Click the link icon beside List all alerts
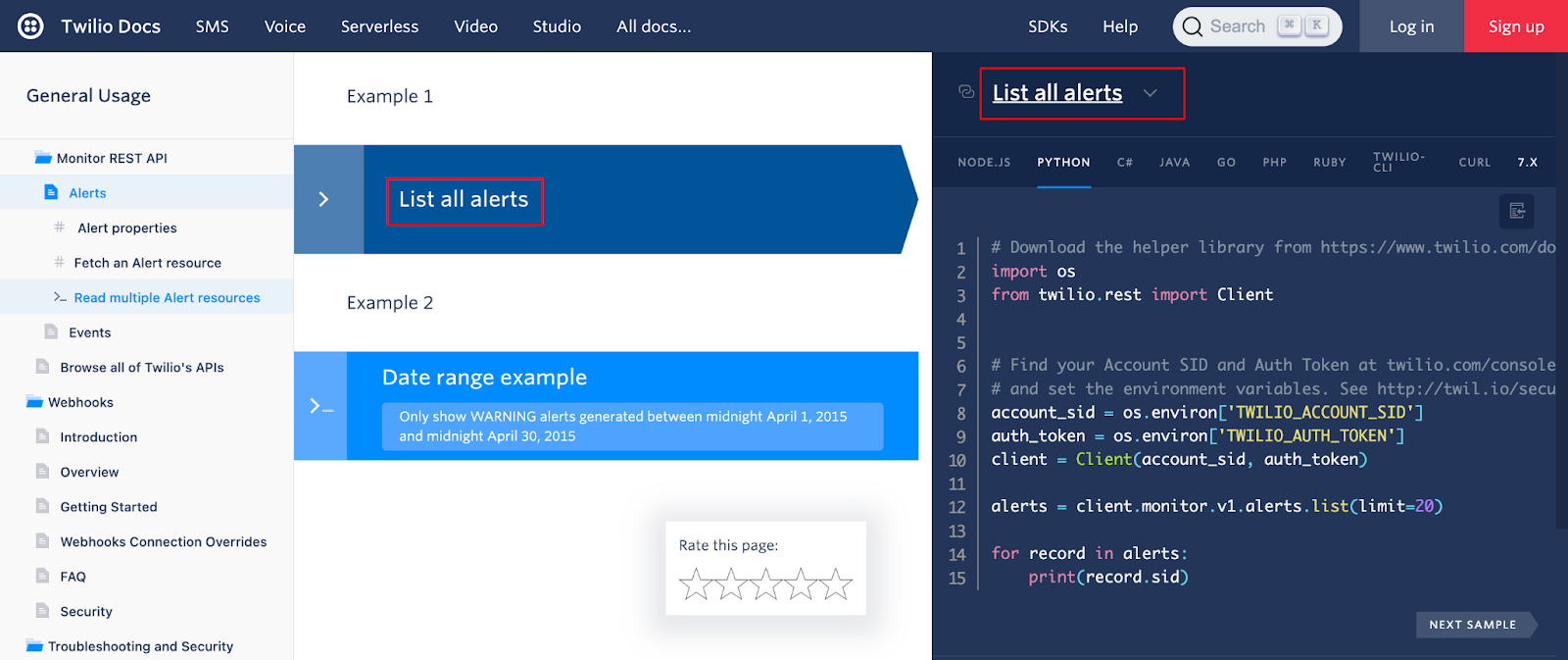The width and height of the screenshot is (1568, 660). (966, 92)
